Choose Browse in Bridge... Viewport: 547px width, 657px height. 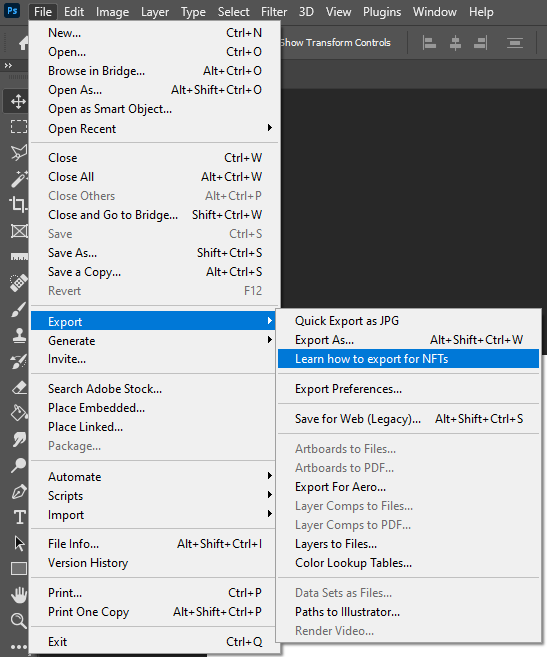point(155,71)
